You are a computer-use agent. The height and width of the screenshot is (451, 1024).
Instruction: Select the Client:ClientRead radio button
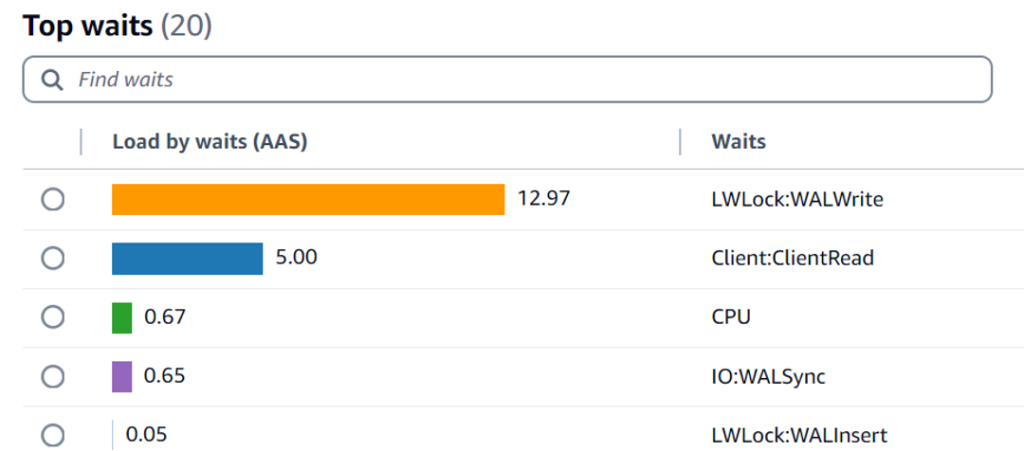point(53,258)
